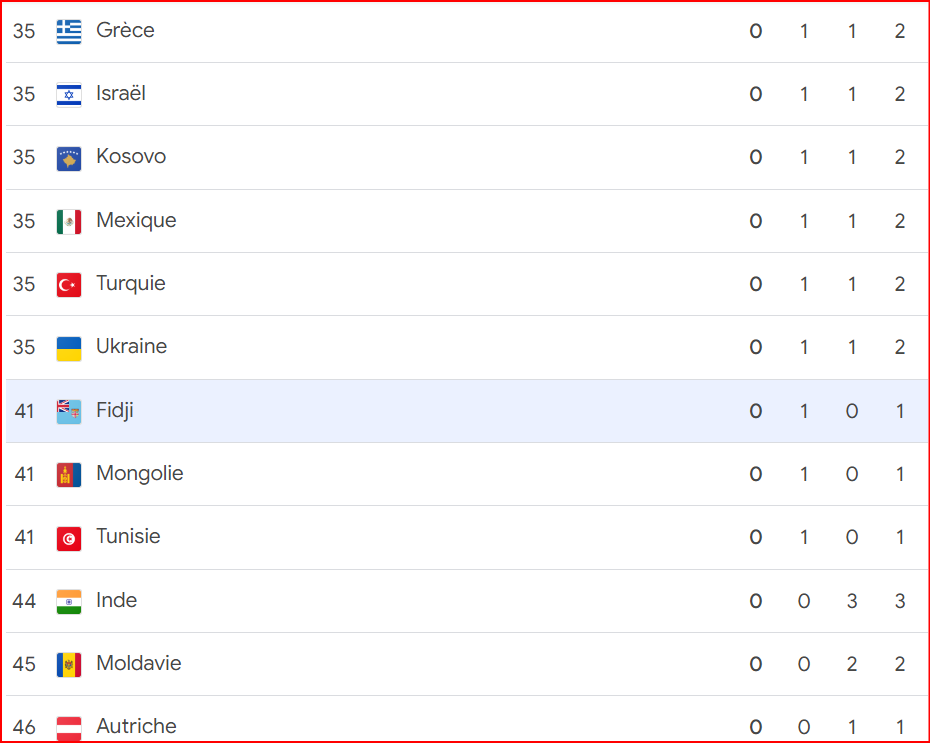Click the Israel flag icon
Screen dimensions: 930x743
[69, 95]
